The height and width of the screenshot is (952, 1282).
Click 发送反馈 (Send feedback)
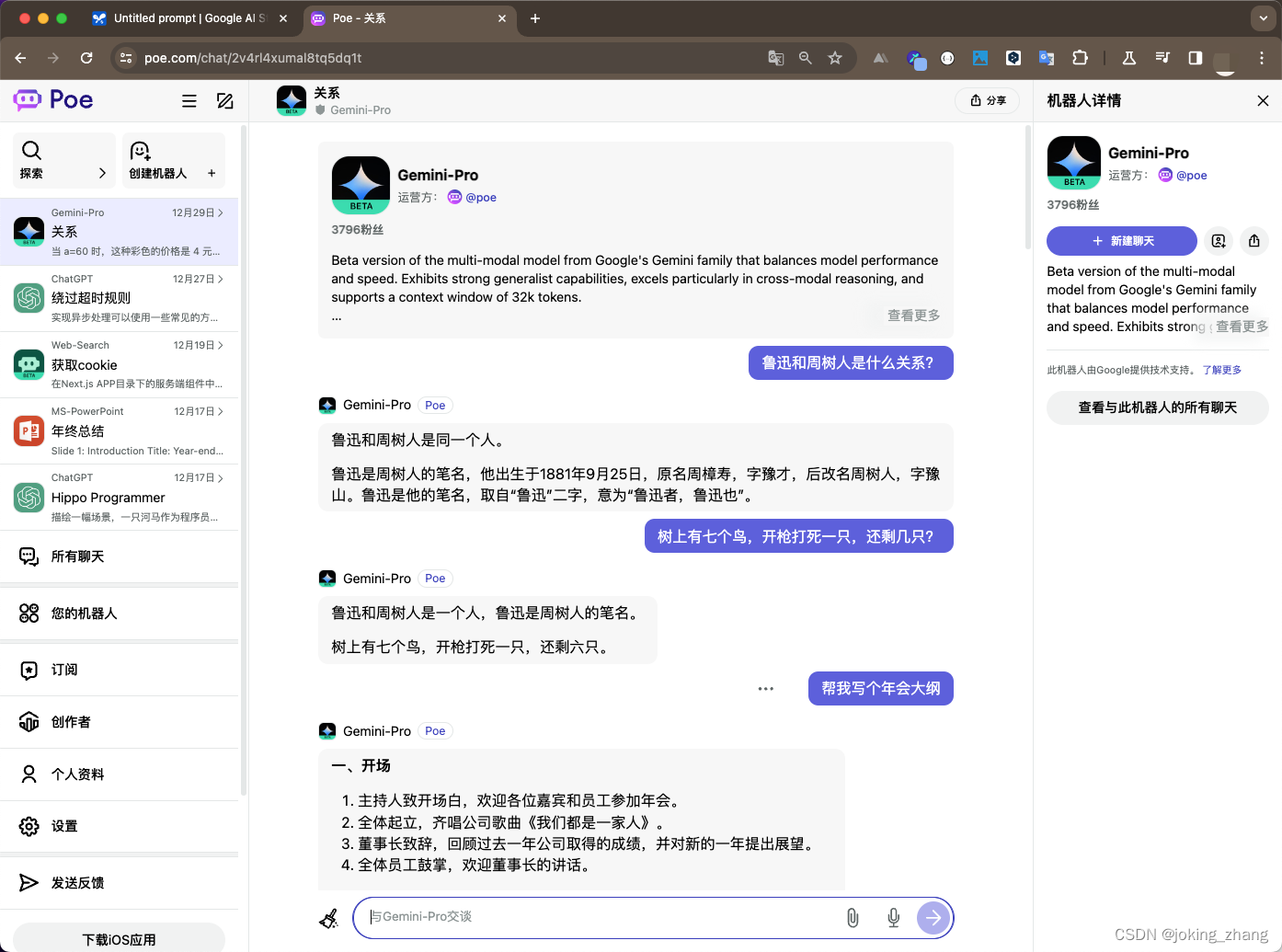tap(120, 883)
